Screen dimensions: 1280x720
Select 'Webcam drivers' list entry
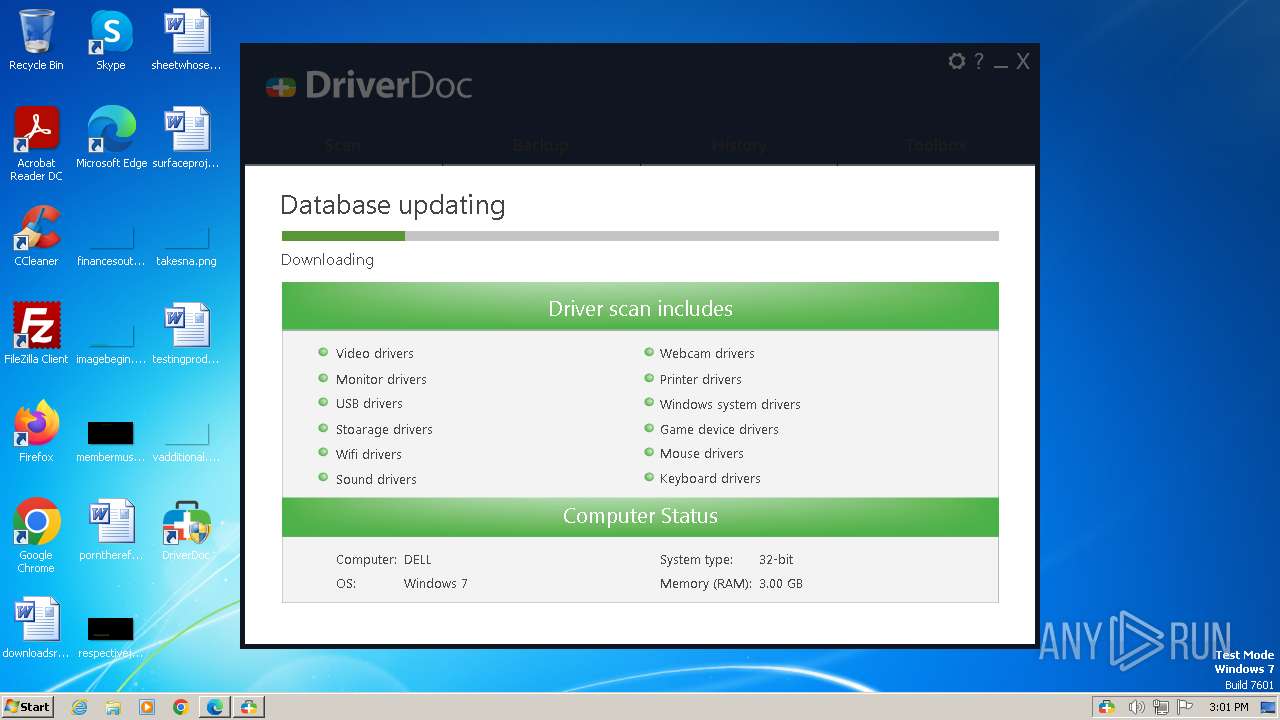point(707,353)
